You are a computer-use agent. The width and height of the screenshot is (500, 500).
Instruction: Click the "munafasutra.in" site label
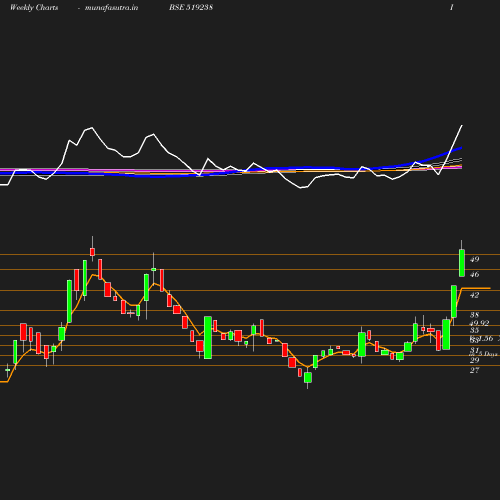pos(111,7)
